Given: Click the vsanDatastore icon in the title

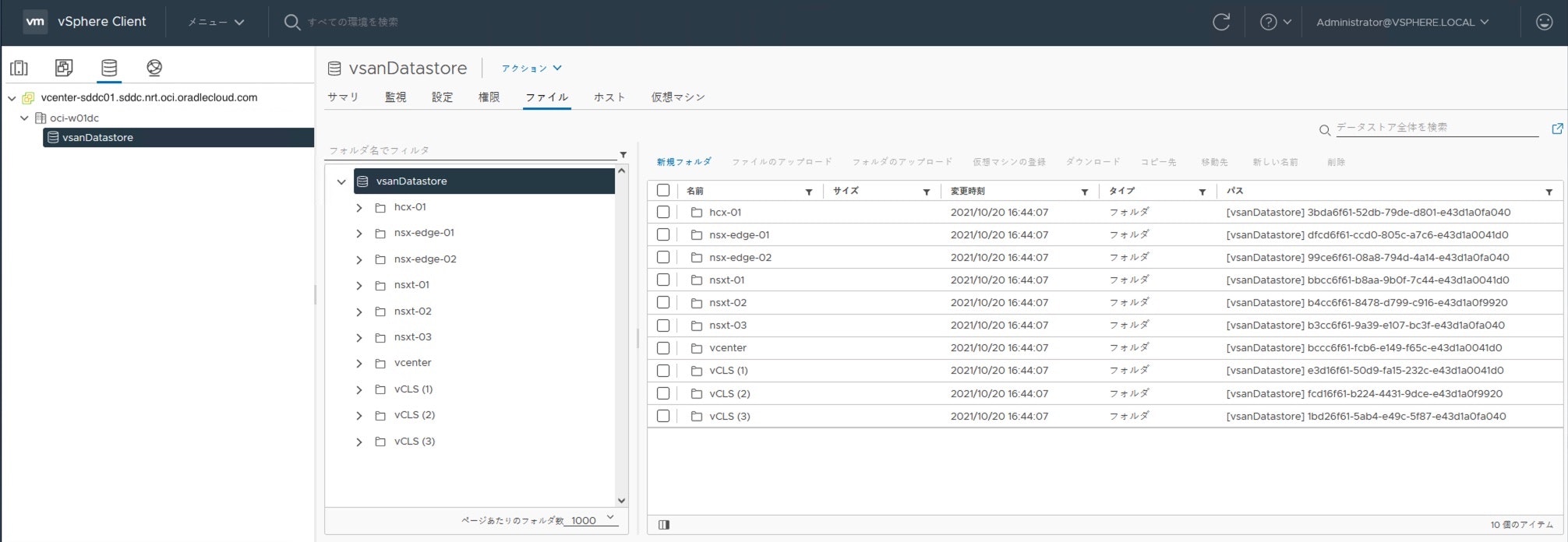Looking at the screenshot, I should [x=334, y=69].
